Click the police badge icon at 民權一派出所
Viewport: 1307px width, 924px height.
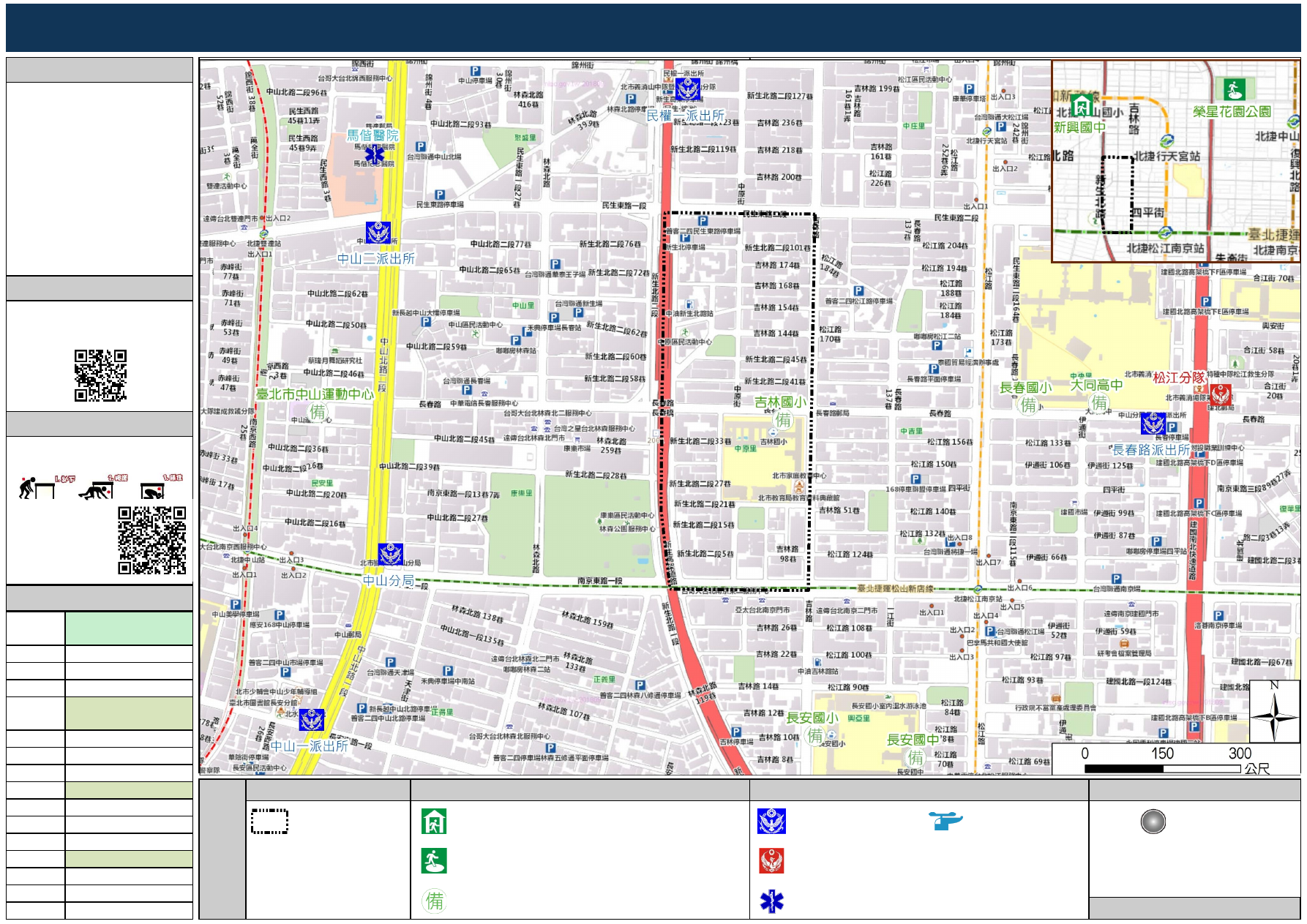[x=687, y=89]
